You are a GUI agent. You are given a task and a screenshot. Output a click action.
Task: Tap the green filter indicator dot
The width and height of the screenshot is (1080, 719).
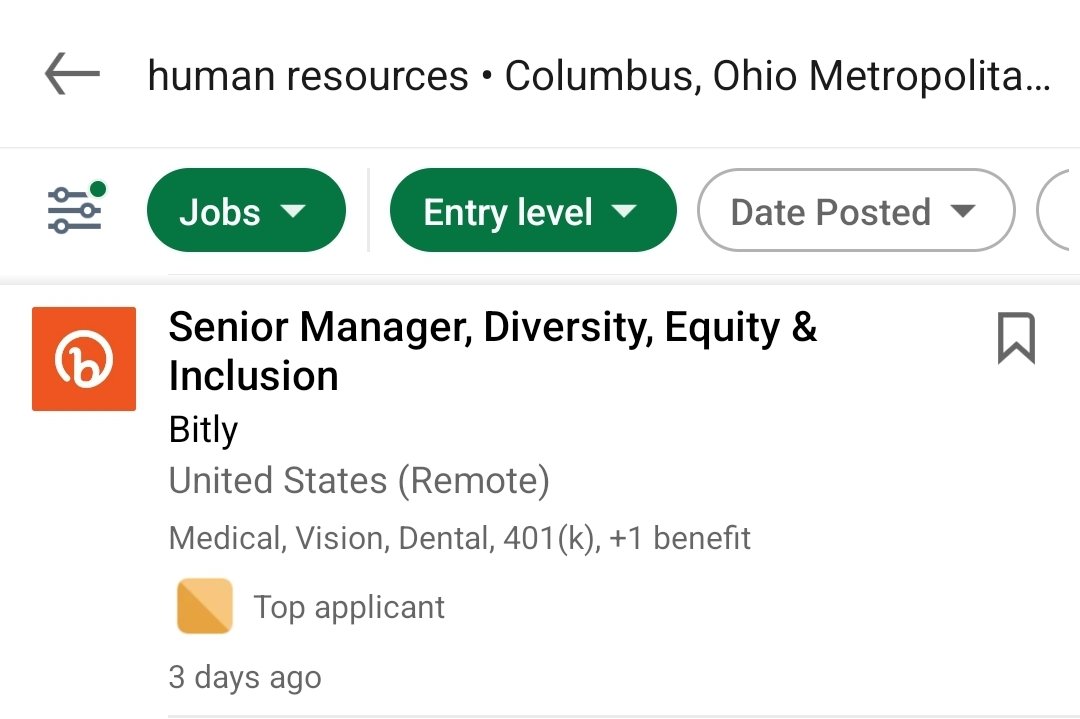pos(98,189)
